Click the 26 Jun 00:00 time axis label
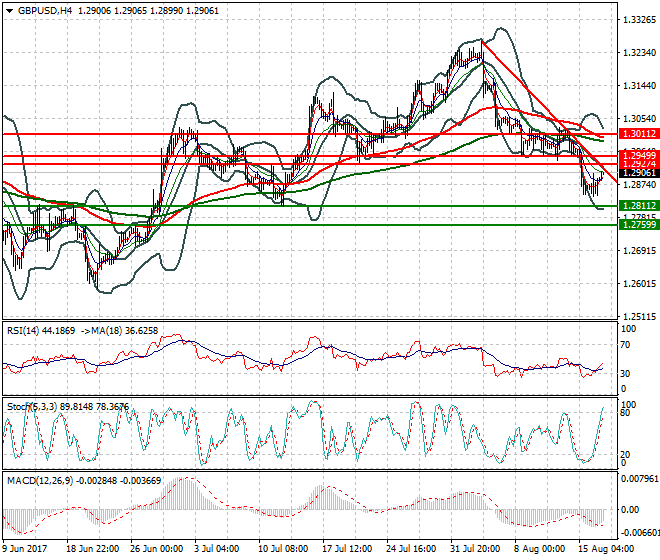This screenshot has width=660, height=560. (x=157, y=549)
